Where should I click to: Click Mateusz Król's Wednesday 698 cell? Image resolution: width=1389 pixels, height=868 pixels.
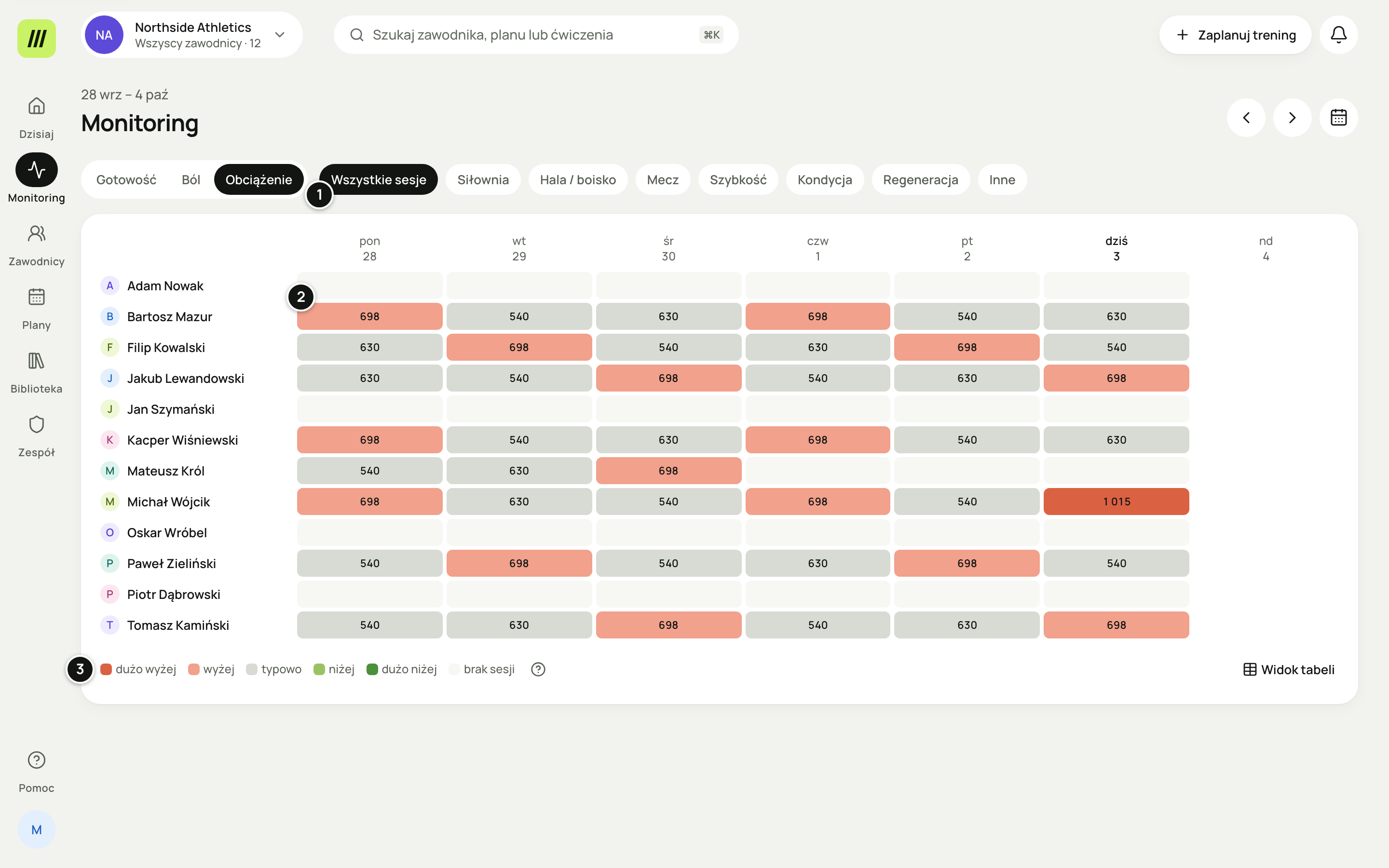668,471
